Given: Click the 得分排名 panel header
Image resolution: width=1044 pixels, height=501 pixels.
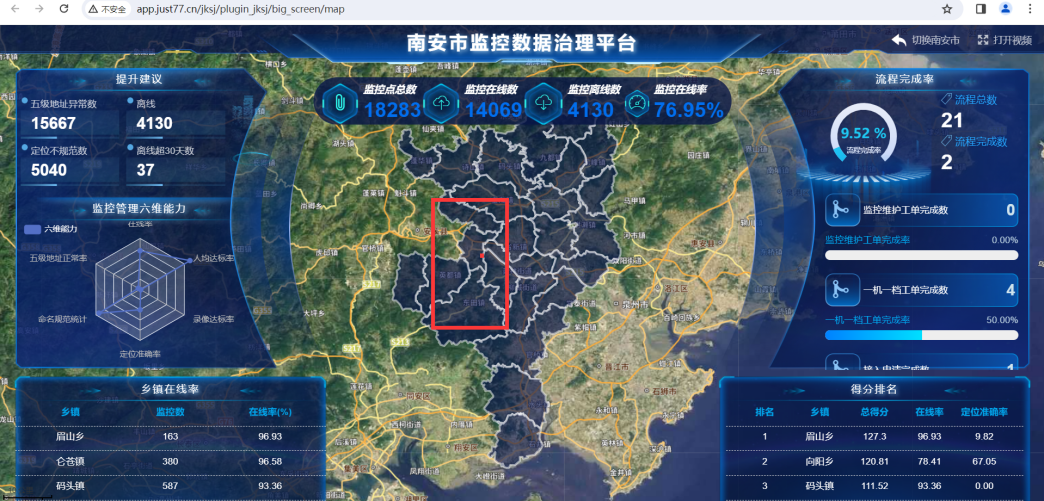Looking at the screenshot, I should (x=874, y=389).
